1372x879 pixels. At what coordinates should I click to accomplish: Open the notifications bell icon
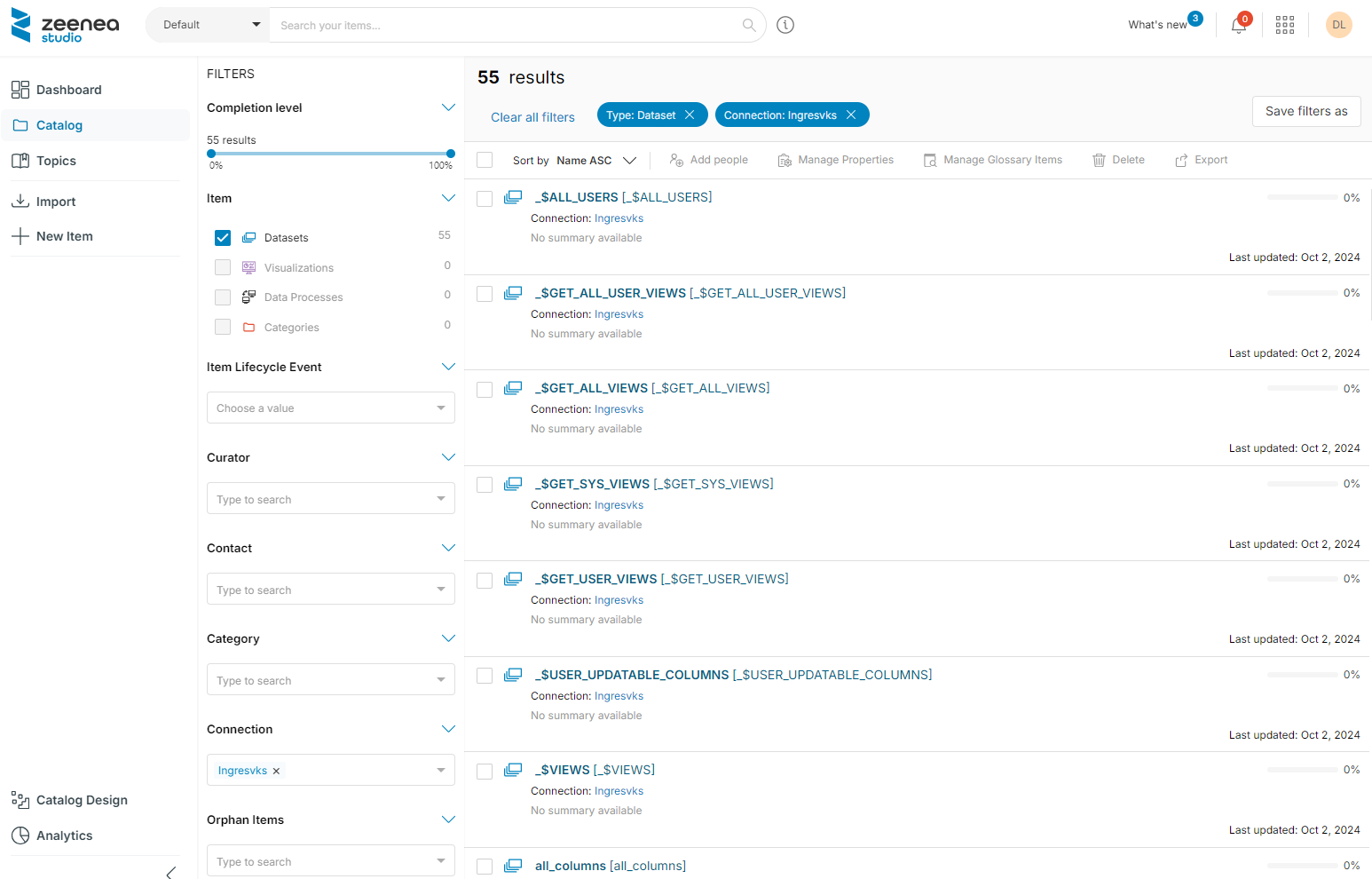click(1238, 26)
